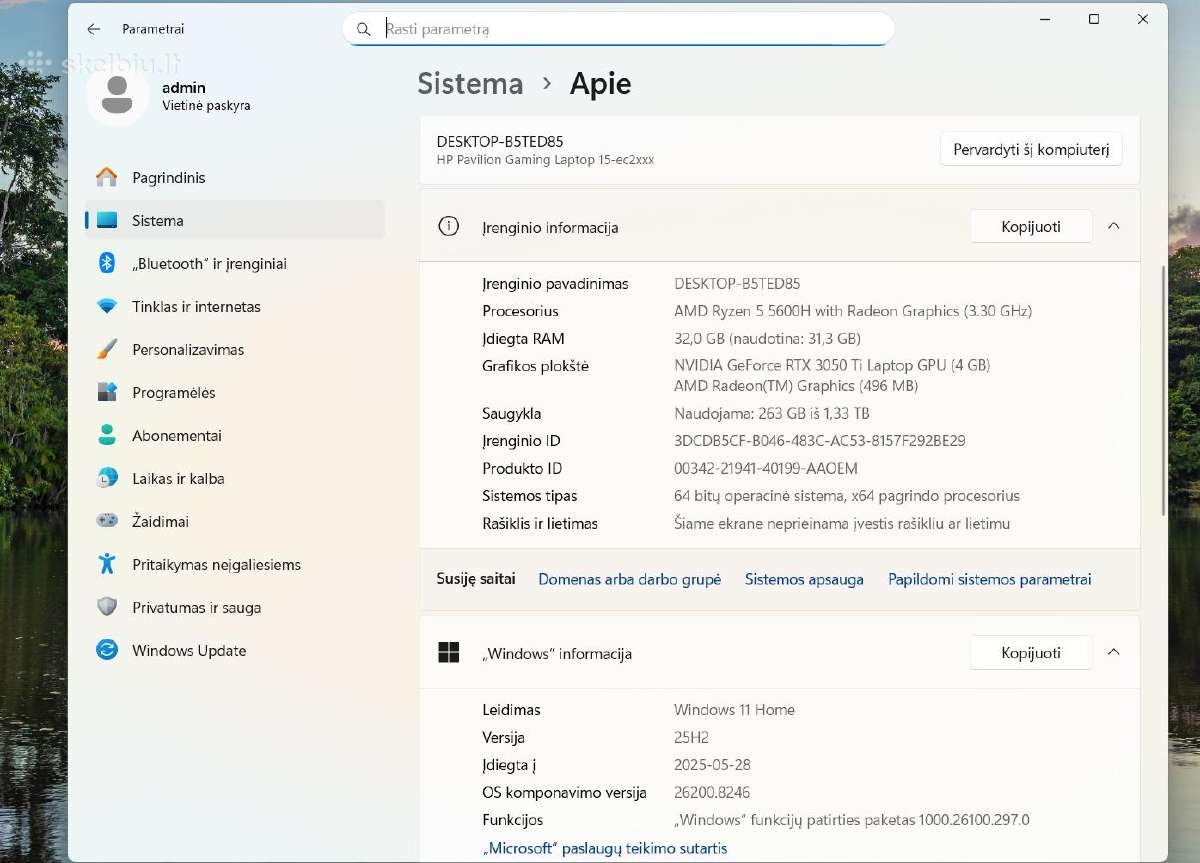The height and width of the screenshot is (863, 1200).
Task: Open Abonementai settings page
Action: point(235,436)
